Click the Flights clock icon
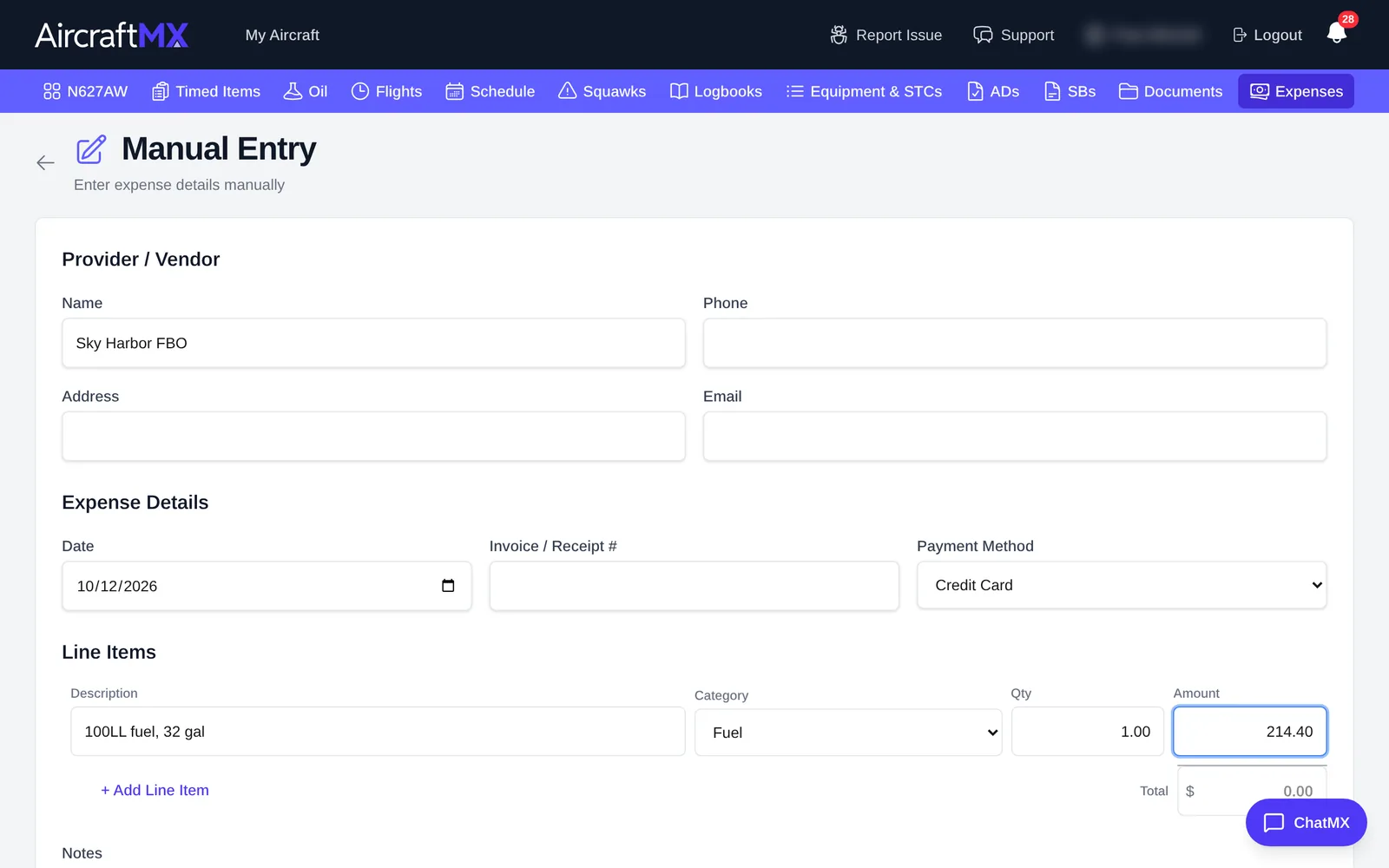This screenshot has height=868, width=1389. [x=360, y=91]
